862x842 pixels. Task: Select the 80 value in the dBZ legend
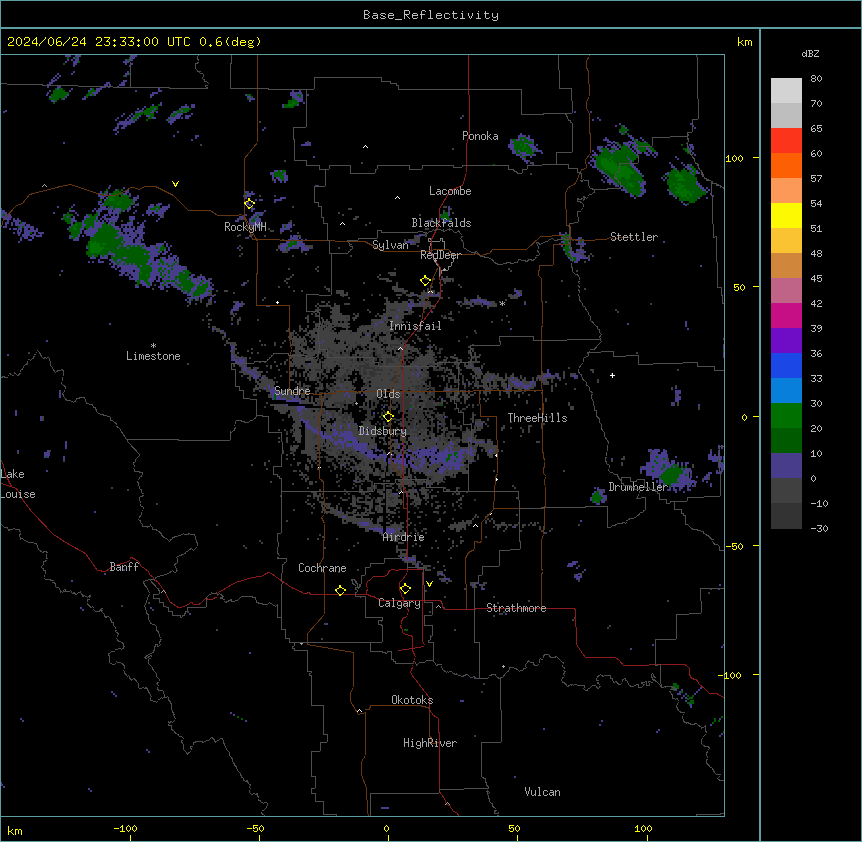[816, 79]
